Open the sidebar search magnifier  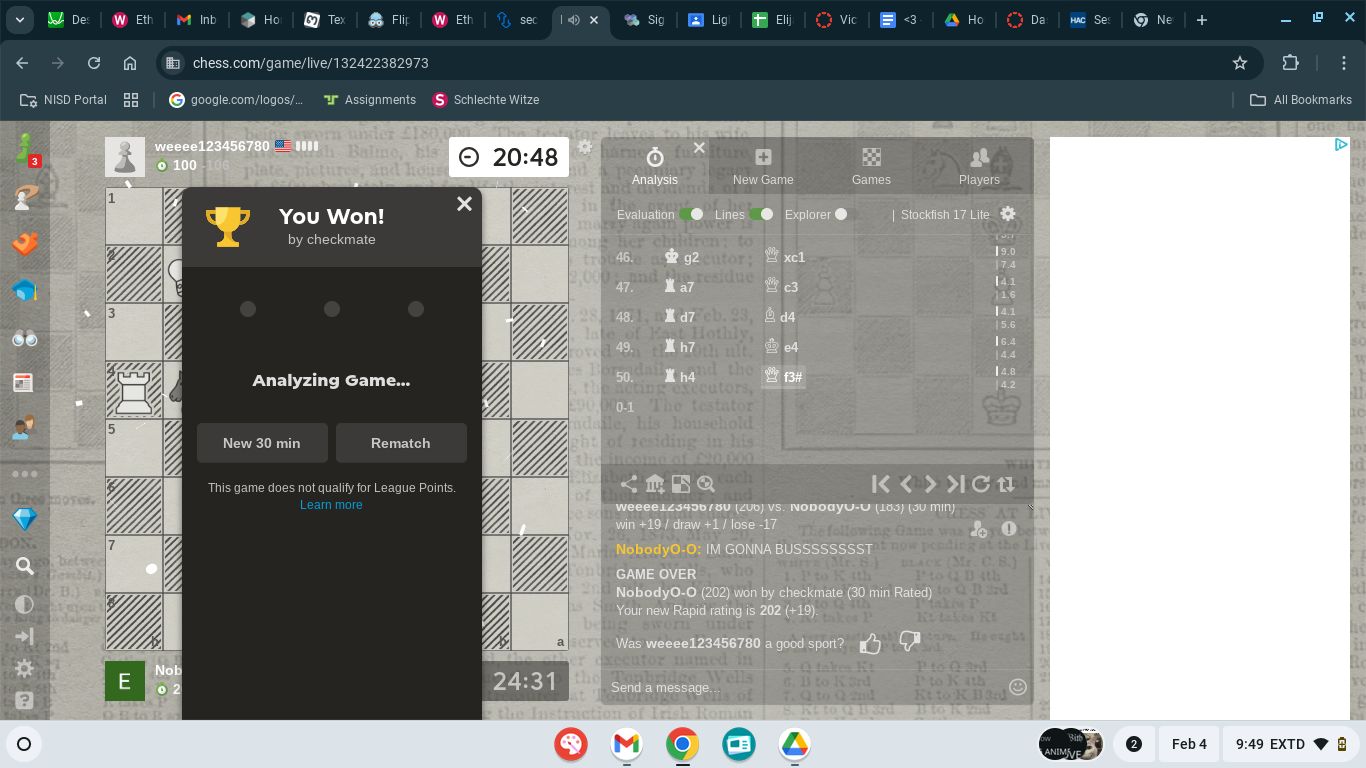[25, 566]
